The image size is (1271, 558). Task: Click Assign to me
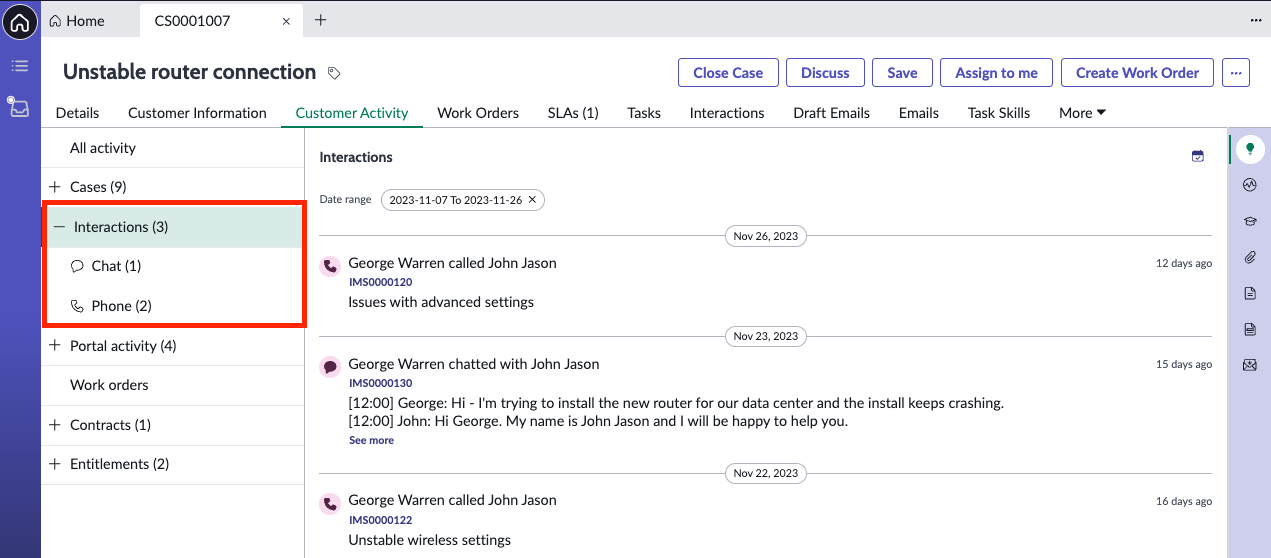point(996,73)
